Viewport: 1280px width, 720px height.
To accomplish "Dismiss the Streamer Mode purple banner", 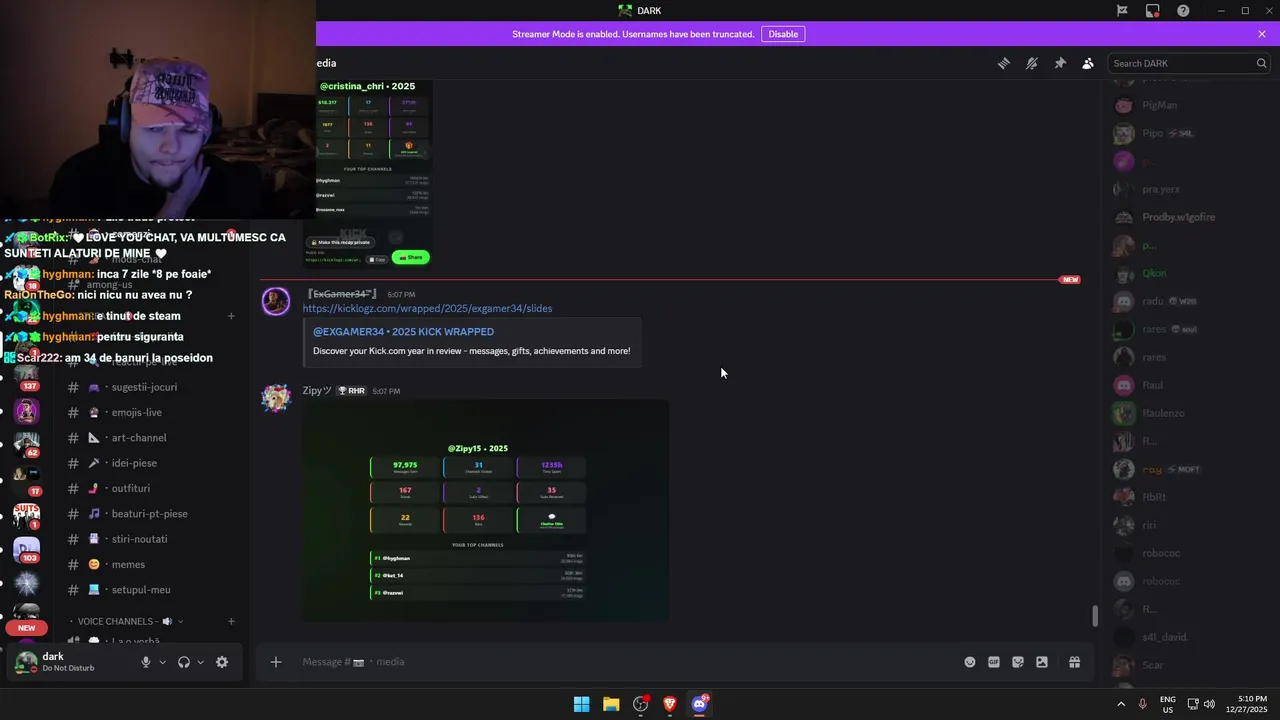I will [x=1262, y=34].
